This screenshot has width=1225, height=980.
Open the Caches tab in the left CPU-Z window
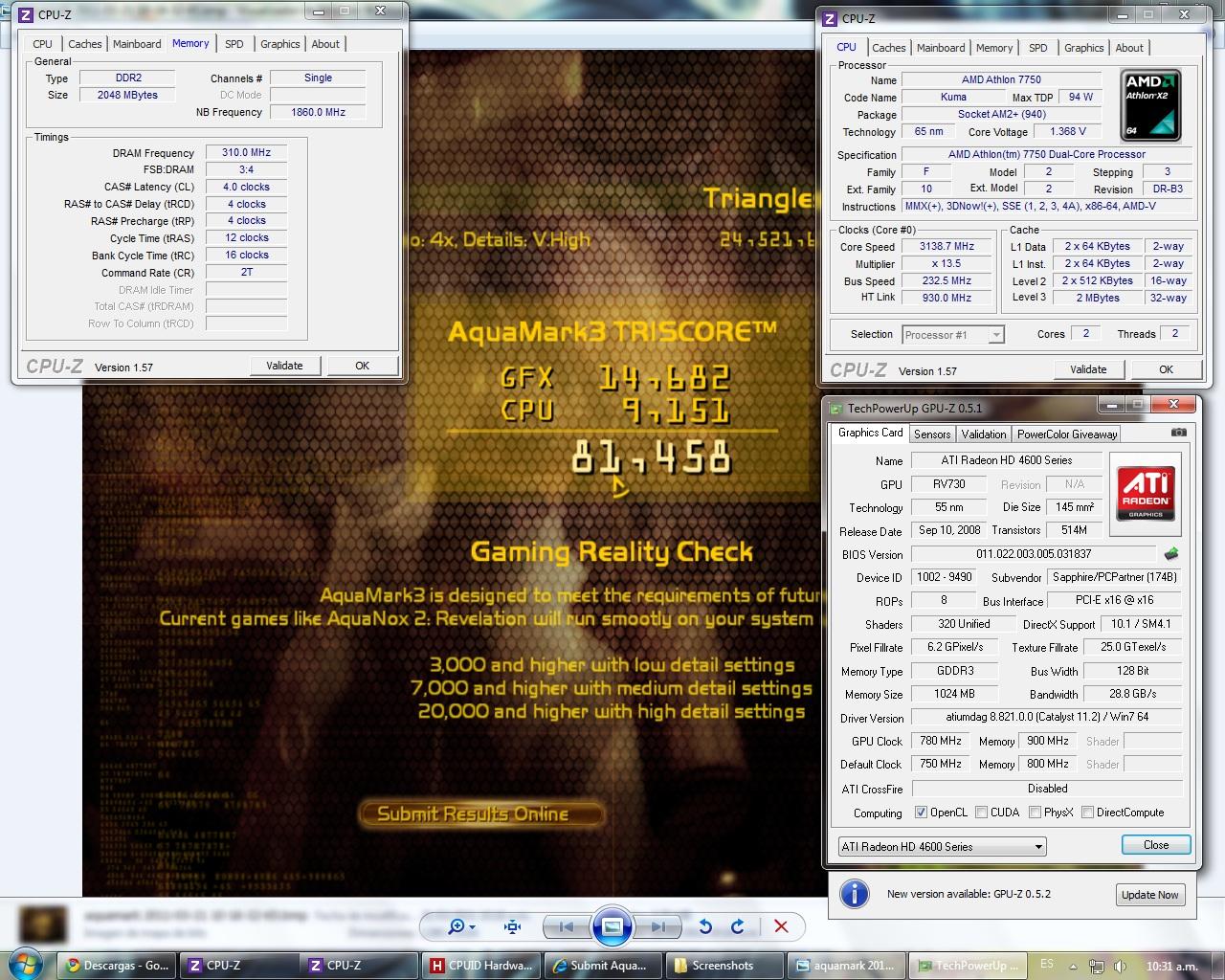(x=84, y=44)
